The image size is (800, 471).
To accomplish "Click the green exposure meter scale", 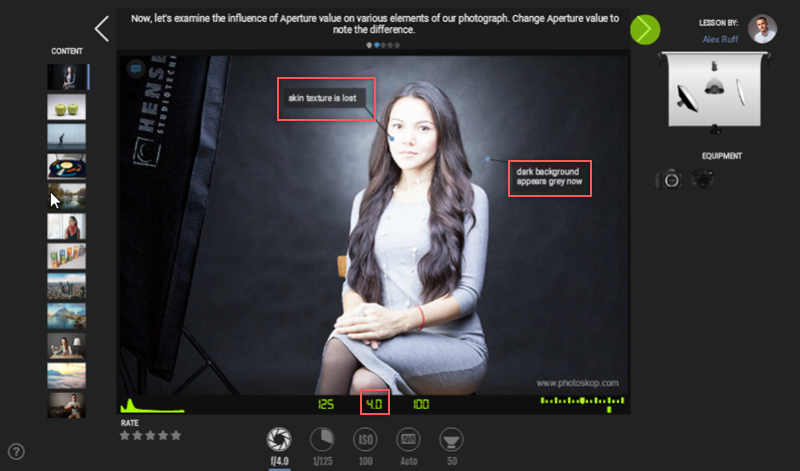I will [x=582, y=404].
